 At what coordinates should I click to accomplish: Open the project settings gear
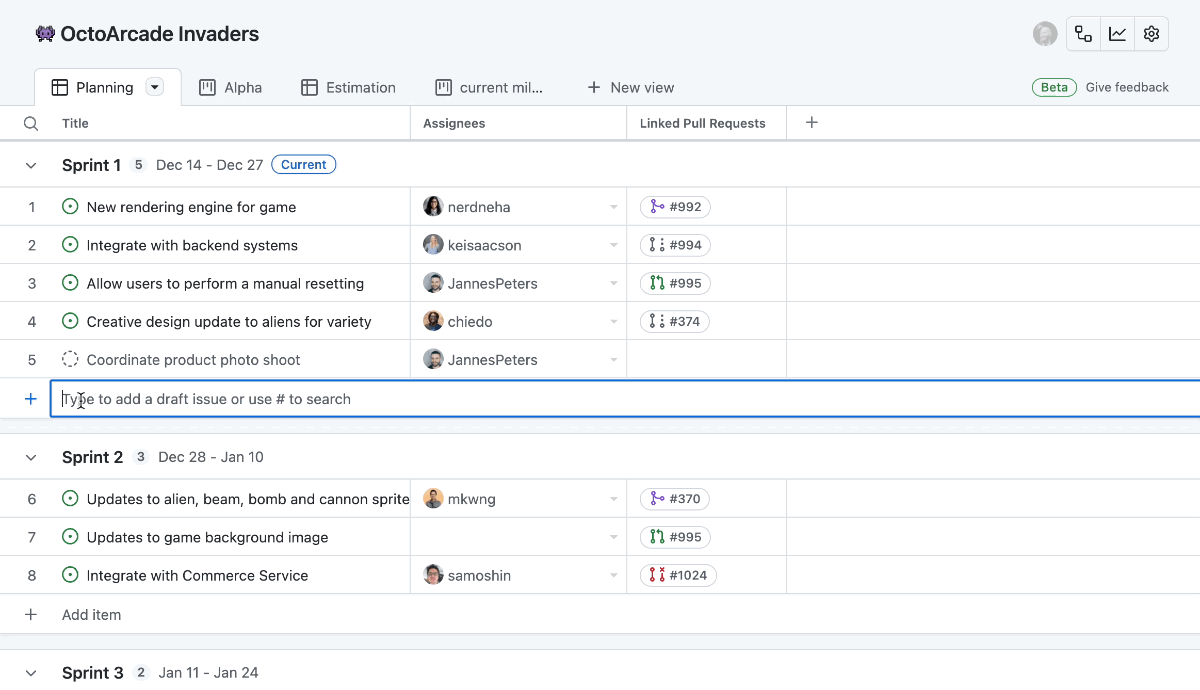(1151, 33)
